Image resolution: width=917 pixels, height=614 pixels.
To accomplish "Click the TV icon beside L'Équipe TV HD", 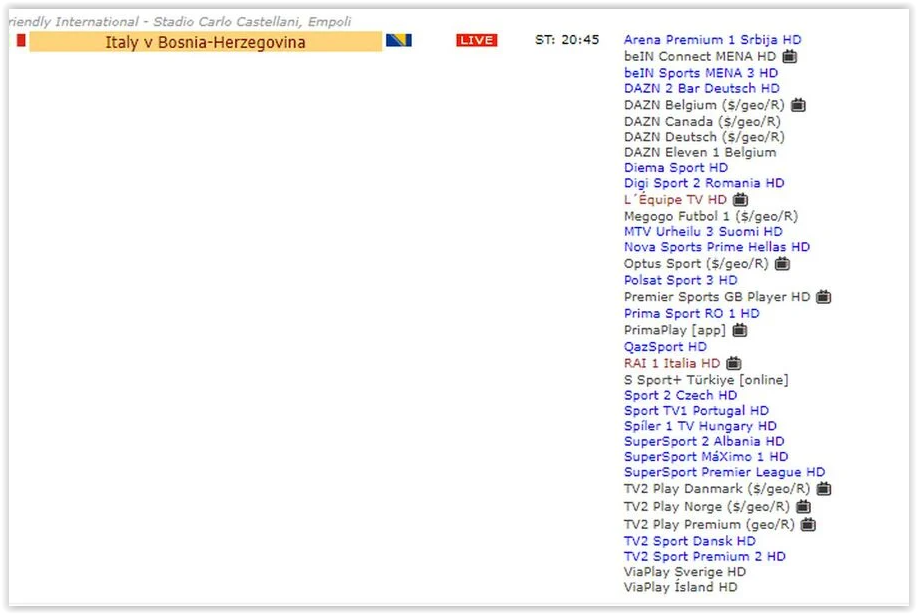I will (740, 200).
